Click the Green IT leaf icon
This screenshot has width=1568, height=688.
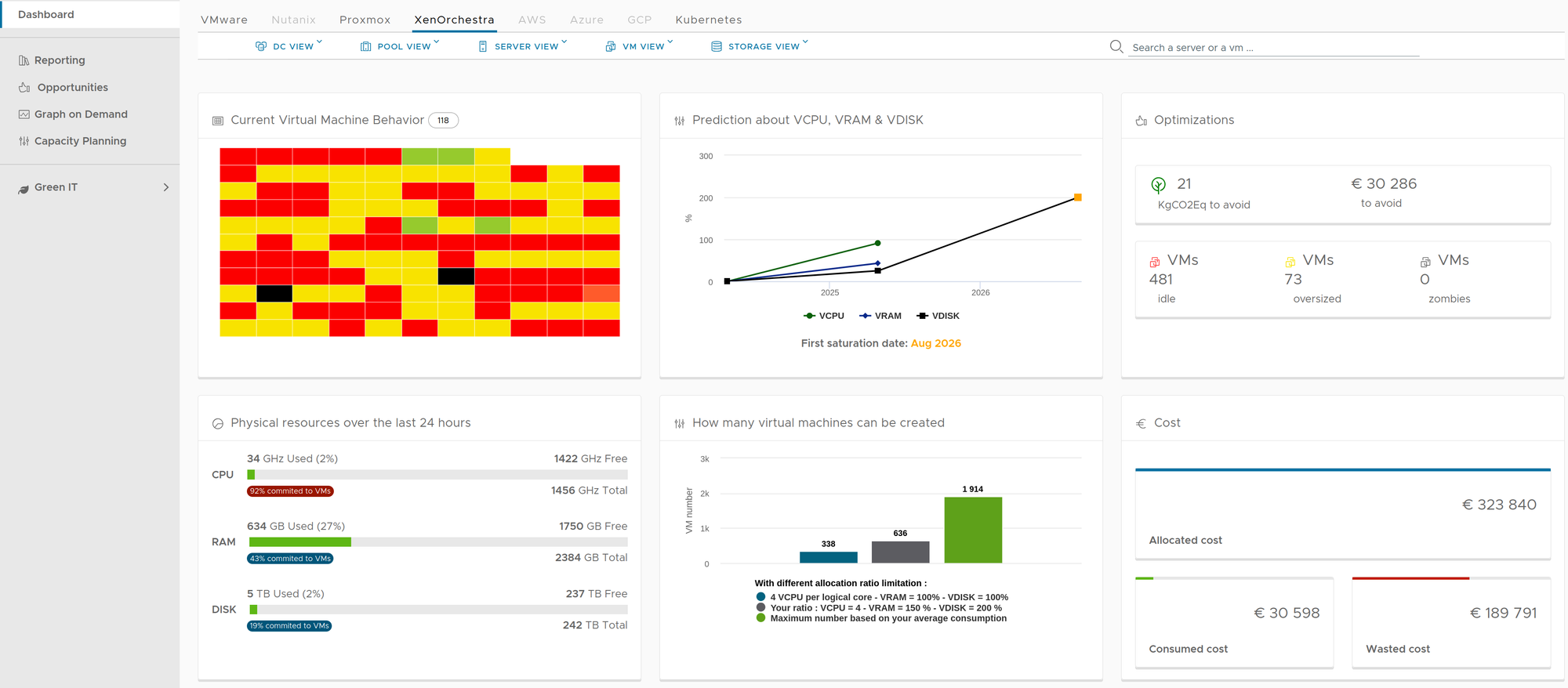click(24, 188)
